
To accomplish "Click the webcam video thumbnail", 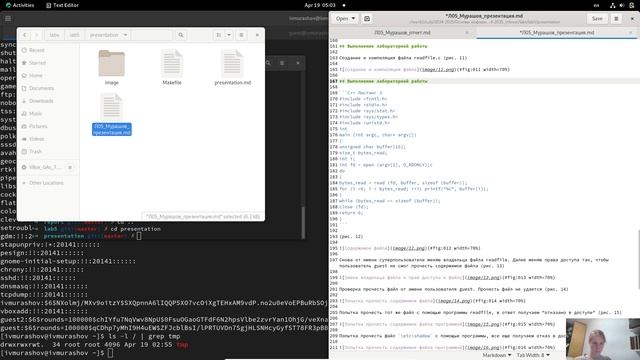I will 603,339.
